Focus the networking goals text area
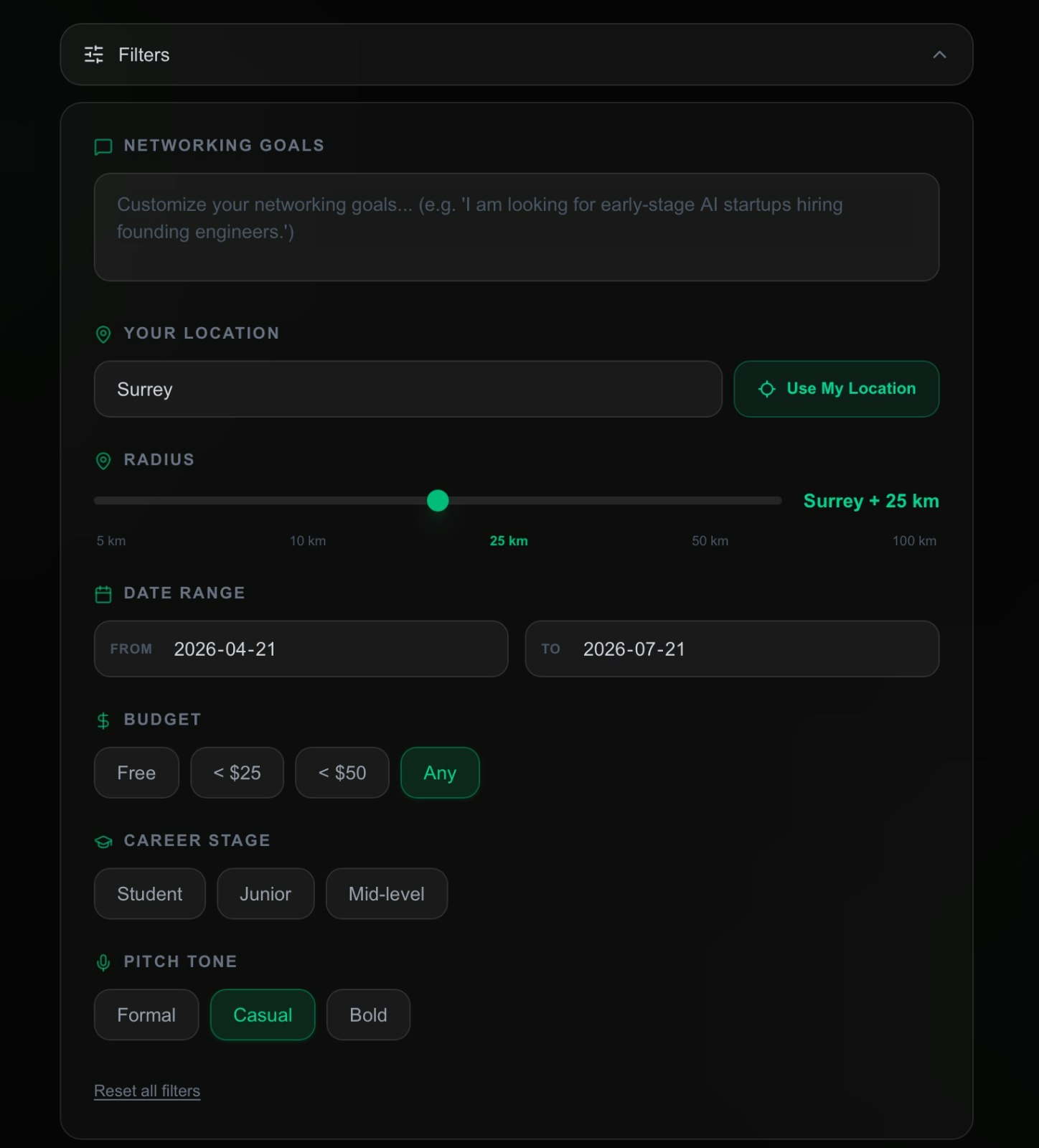 (517, 227)
